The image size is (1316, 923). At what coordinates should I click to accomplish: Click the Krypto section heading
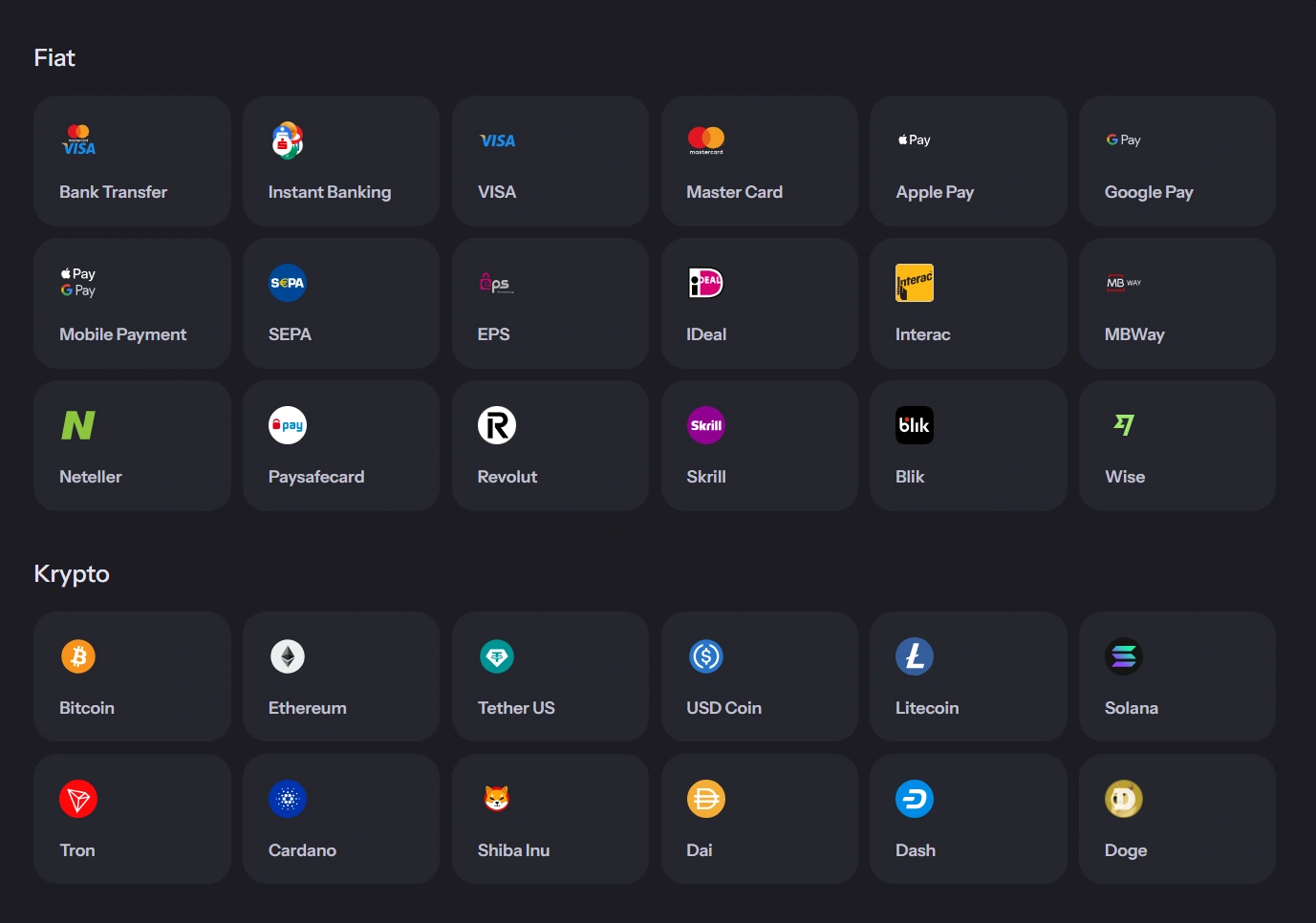[x=72, y=574]
